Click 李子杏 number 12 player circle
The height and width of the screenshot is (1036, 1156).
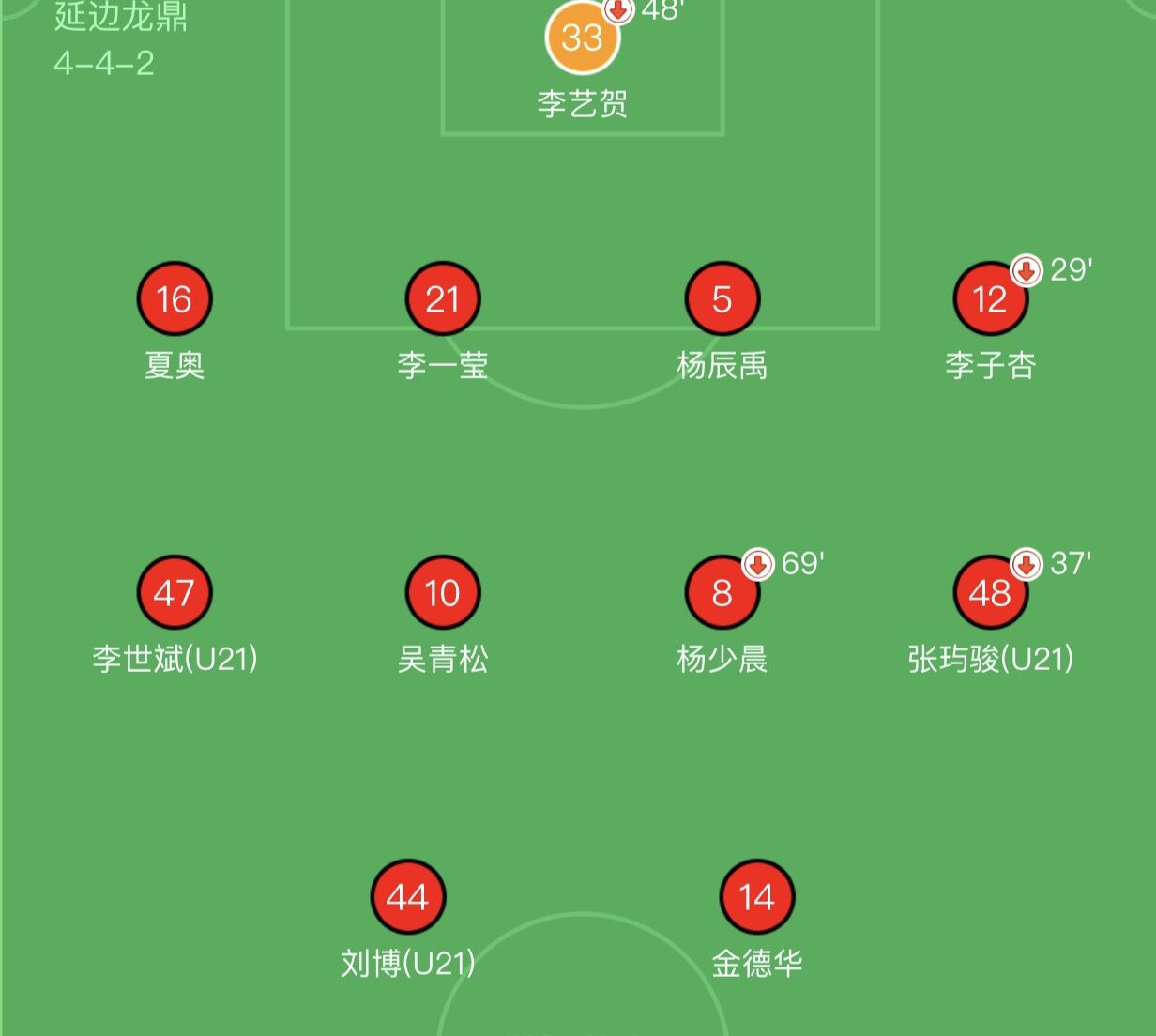click(990, 299)
